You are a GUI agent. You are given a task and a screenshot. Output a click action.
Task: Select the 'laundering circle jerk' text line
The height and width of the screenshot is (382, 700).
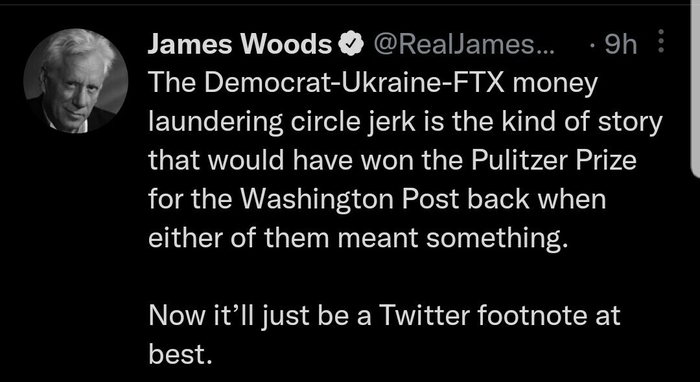pyautogui.click(x=405, y=123)
